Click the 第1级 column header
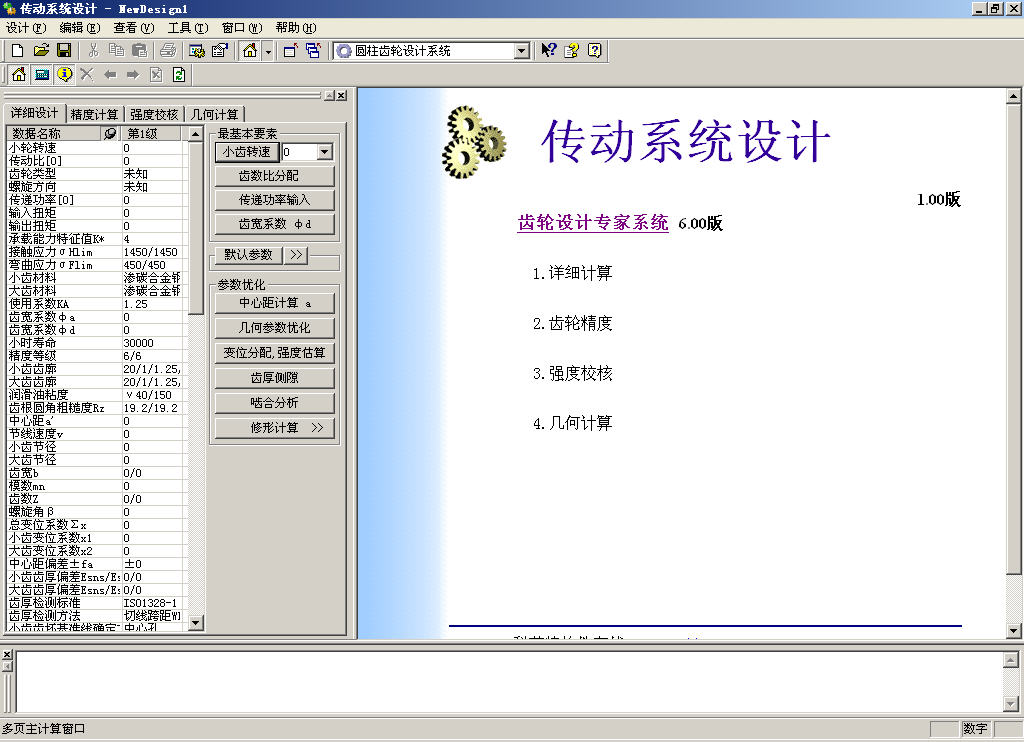The height and width of the screenshot is (742, 1024). pyautogui.click(x=153, y=133)
